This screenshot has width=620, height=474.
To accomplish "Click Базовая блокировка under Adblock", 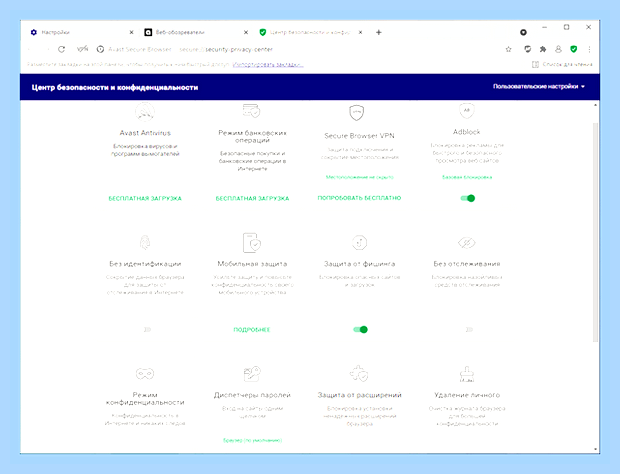I will [x=467, y=177].
